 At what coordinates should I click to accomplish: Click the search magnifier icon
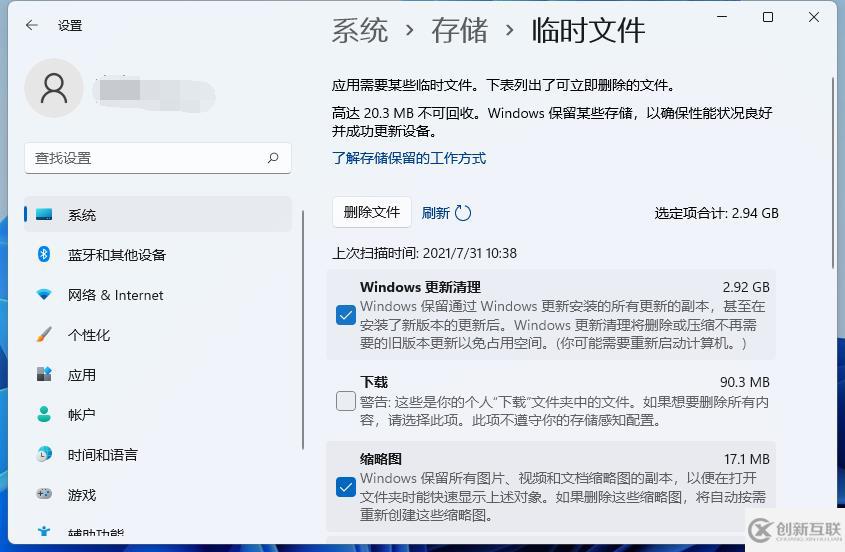click(273, 158)
